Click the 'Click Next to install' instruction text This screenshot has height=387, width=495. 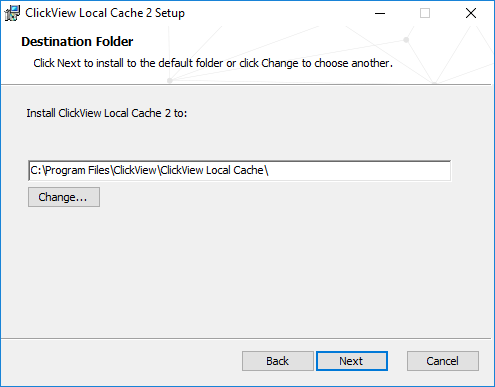click(213, 63)
